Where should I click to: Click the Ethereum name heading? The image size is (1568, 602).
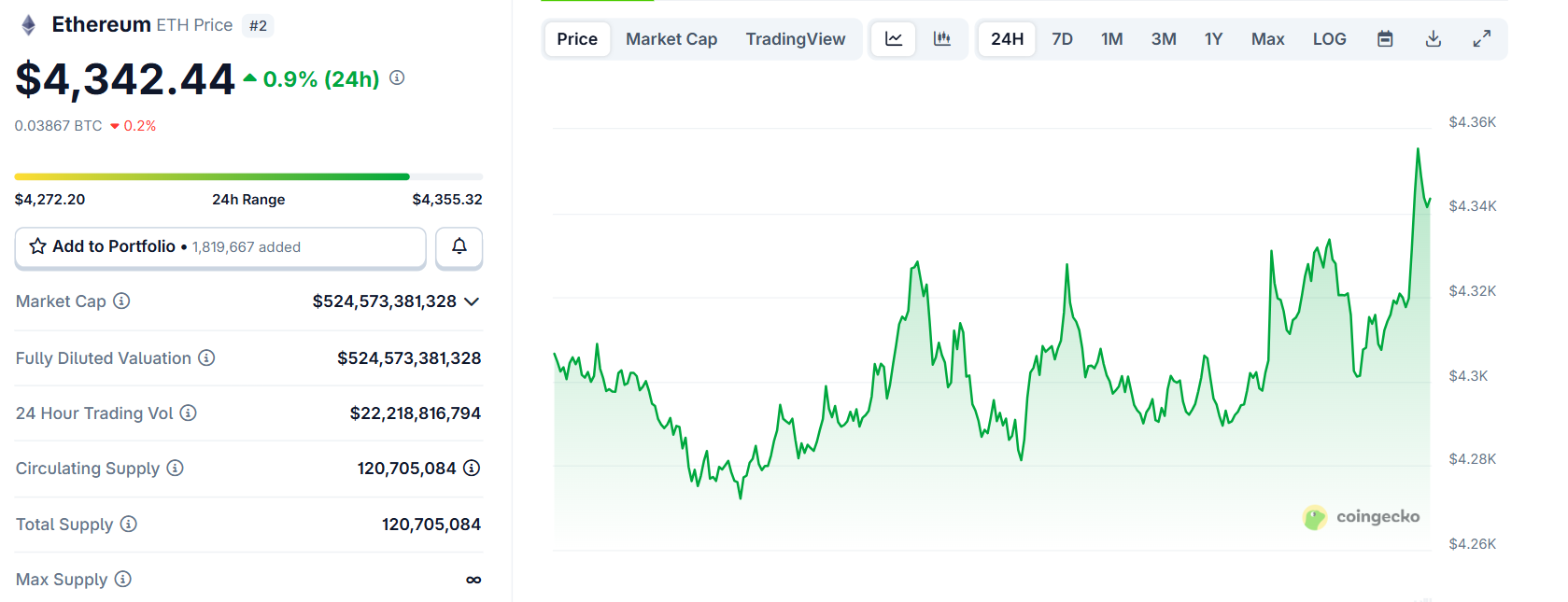click(x=101, y=24)
